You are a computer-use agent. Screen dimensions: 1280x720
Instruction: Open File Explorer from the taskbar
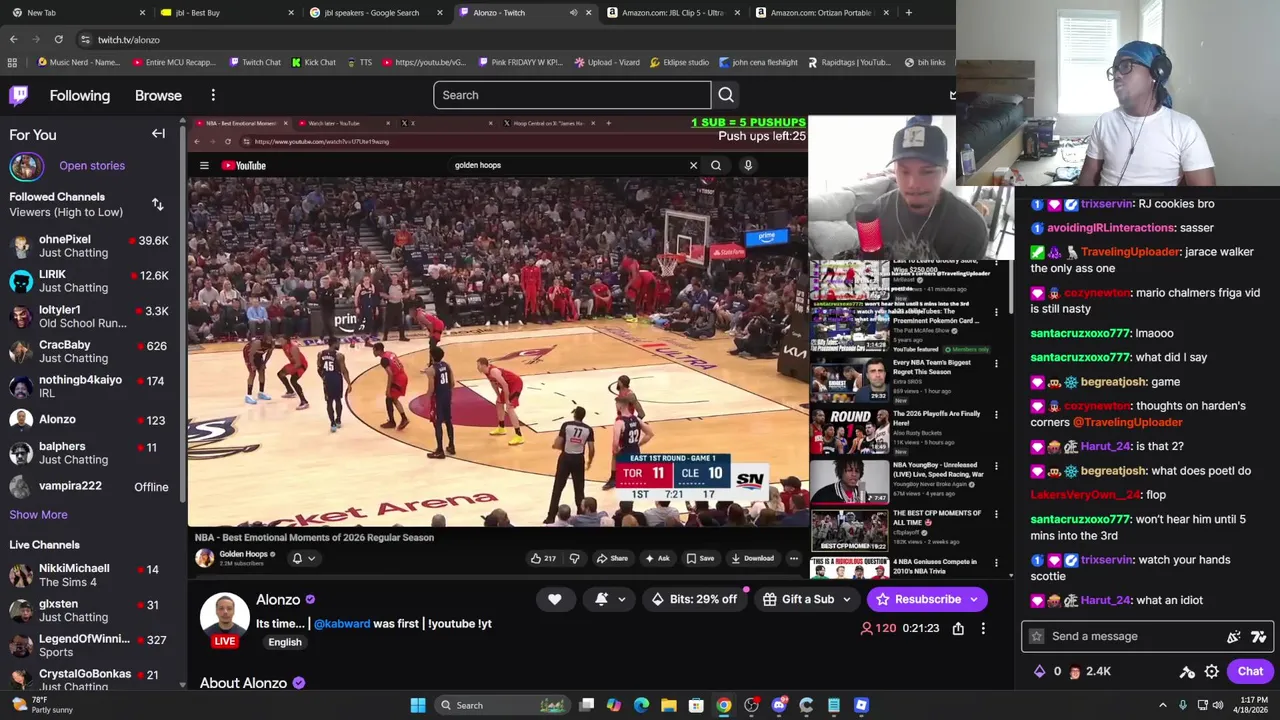(669, 705)
